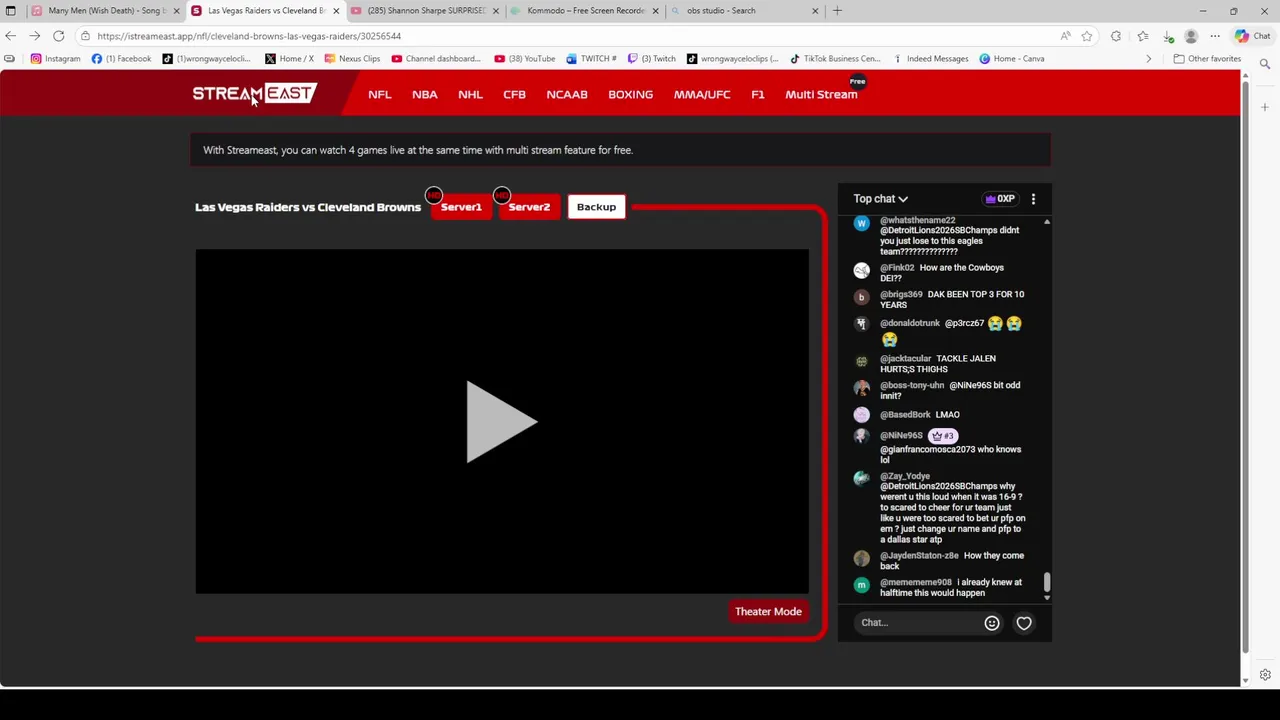
Task: Open the Home - Canva bookmark
Action: (x=1012, y=59)
